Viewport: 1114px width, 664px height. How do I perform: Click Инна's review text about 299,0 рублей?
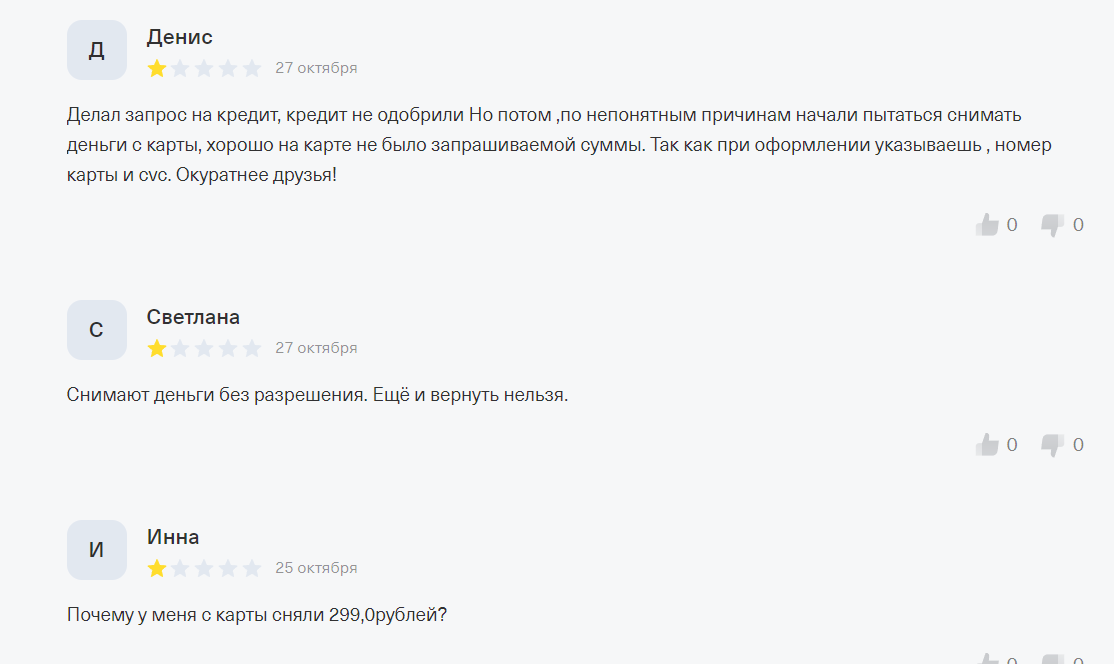point(257,615)
